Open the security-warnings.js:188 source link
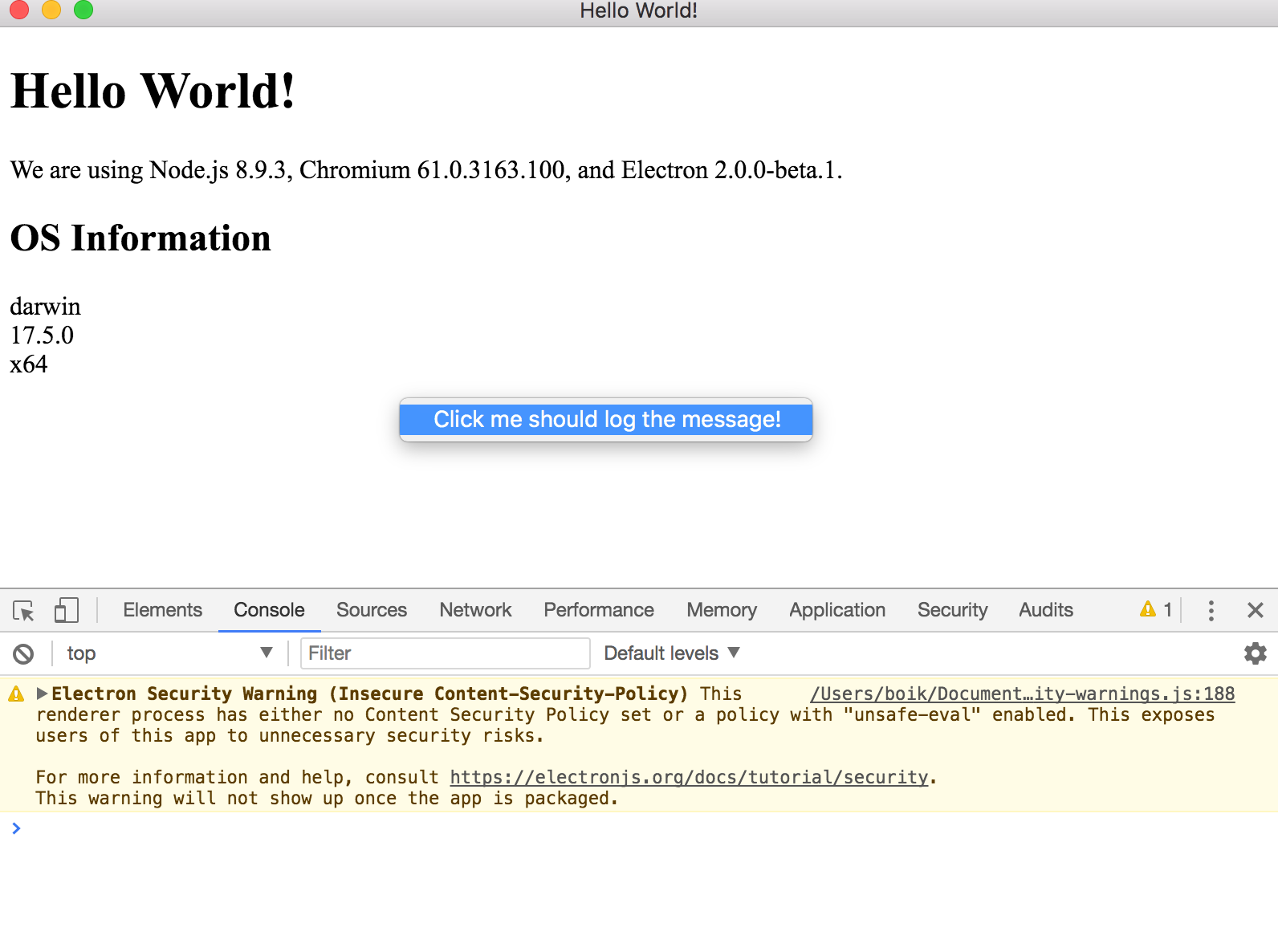The height and width of the screenshot is (952, 1278). 1022,694
